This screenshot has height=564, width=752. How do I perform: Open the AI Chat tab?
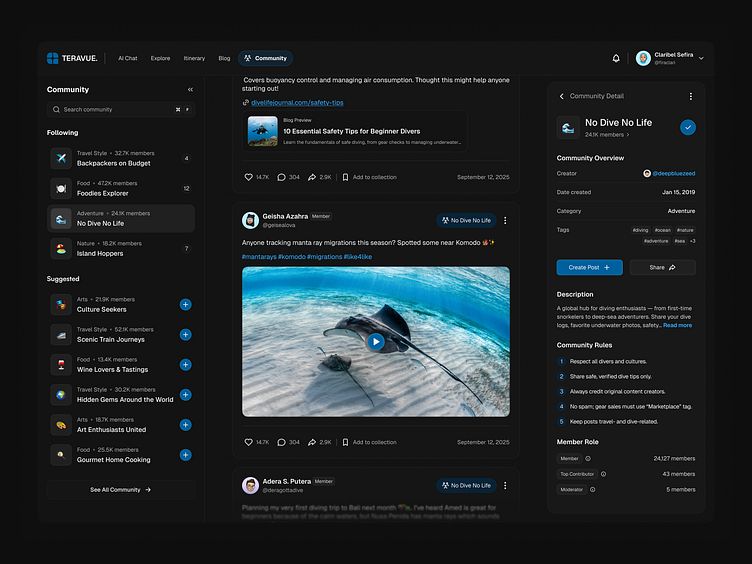(128, 58)
